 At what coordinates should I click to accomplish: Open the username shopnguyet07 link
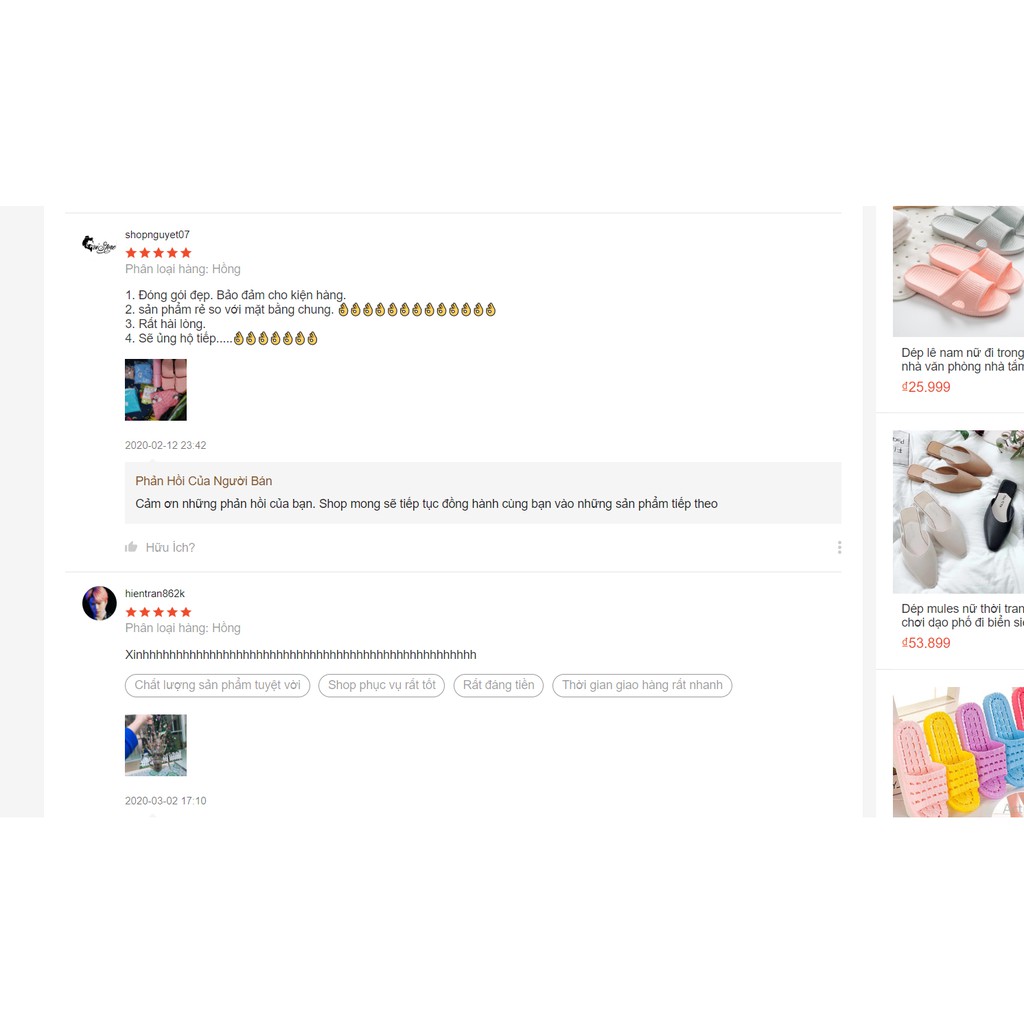tap(157, 234)
